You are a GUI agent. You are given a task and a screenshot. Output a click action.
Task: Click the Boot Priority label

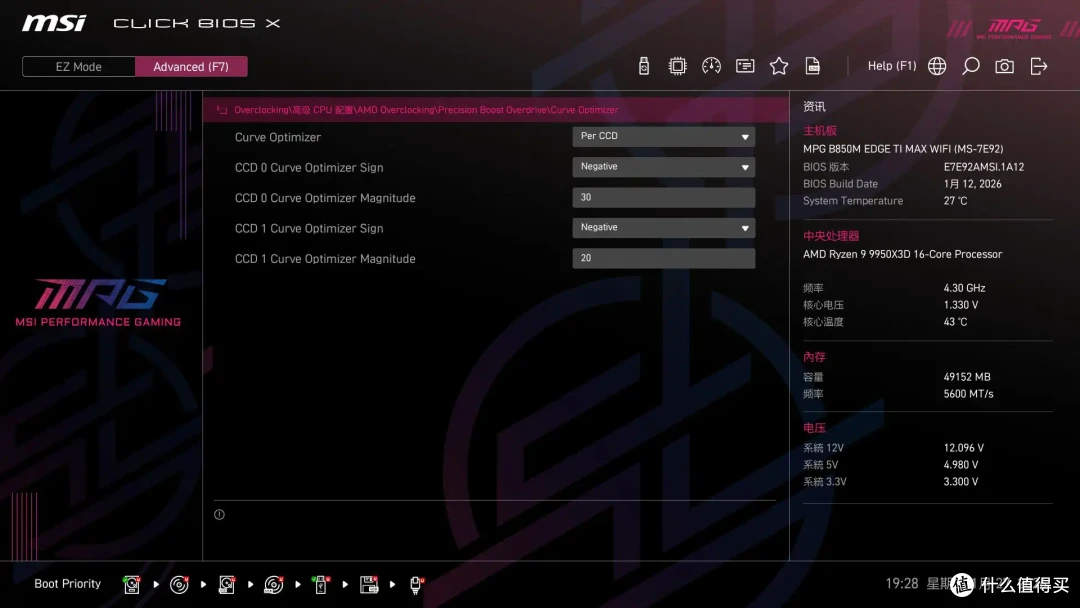pyautogui.click(x=68, y=584)
